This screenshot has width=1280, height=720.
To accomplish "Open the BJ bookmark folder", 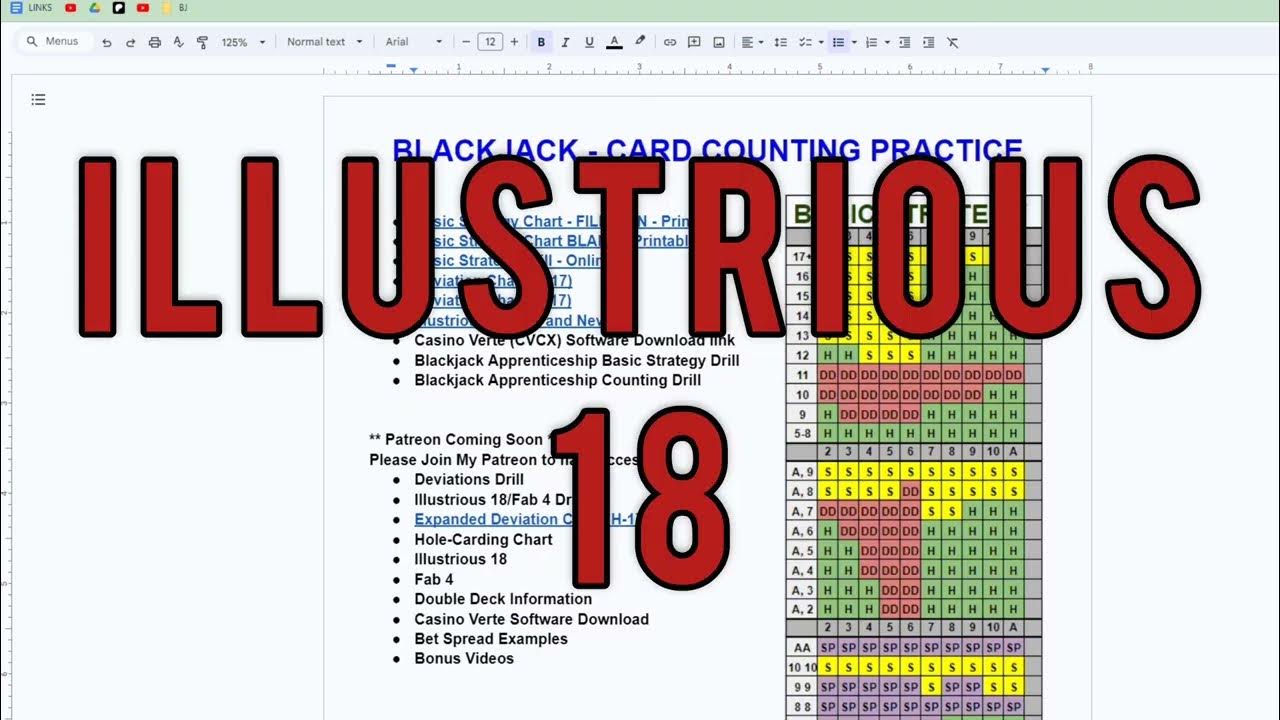I will pos(175,8).
